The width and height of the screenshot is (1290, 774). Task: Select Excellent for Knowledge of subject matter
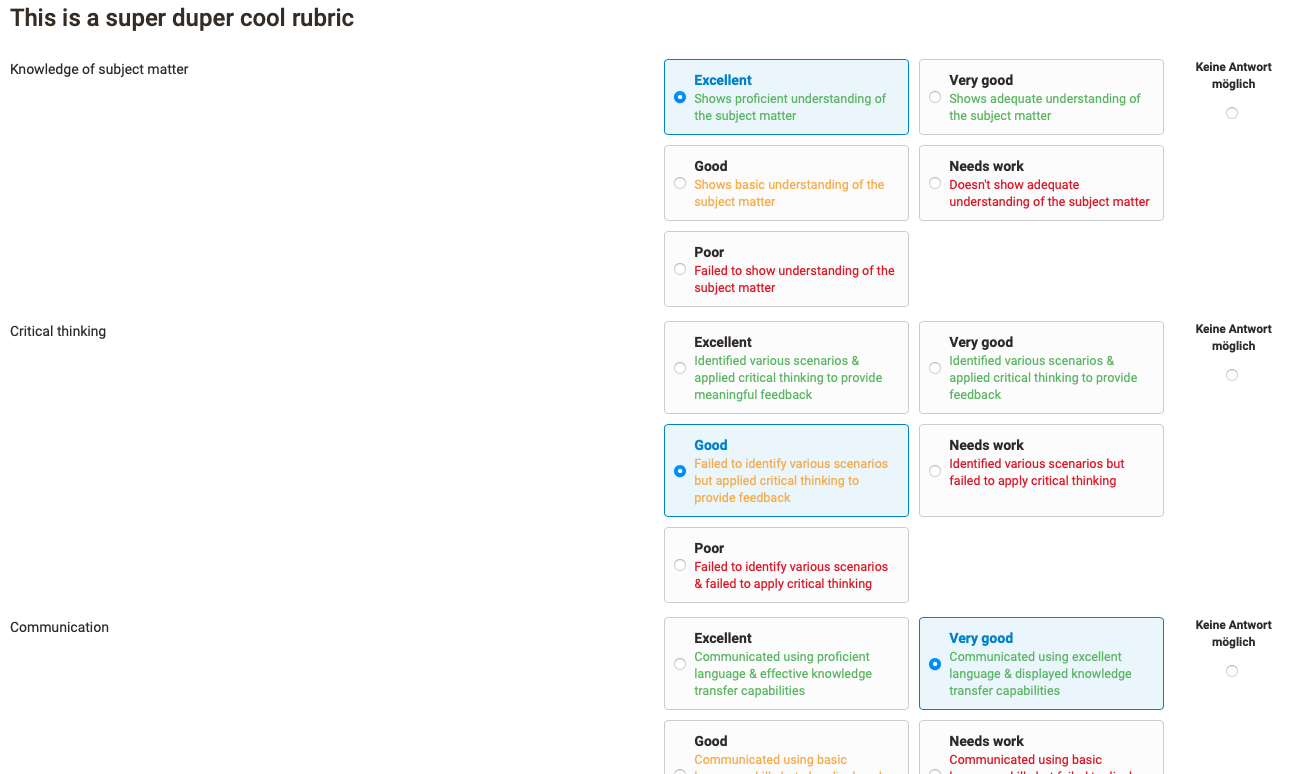680,97
